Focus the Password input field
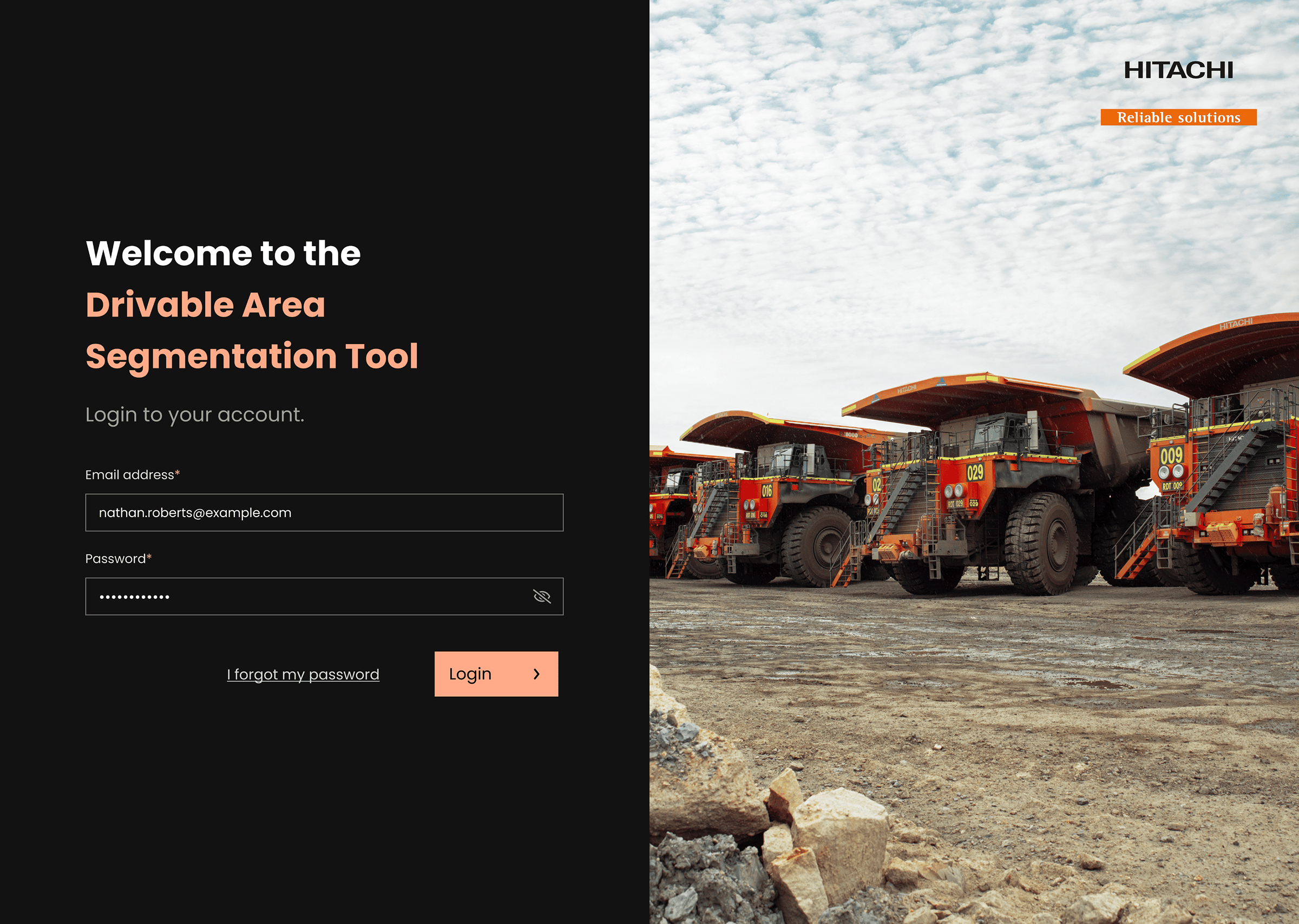 tap(324, 596)
